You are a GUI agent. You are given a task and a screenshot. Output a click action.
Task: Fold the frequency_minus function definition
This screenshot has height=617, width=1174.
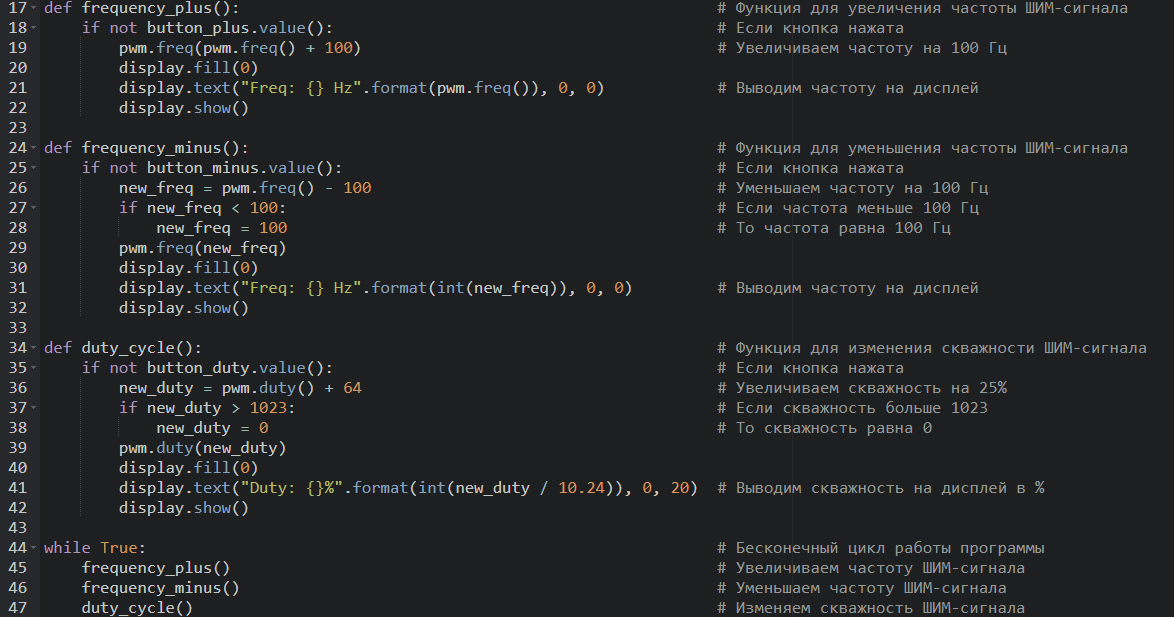34,148
